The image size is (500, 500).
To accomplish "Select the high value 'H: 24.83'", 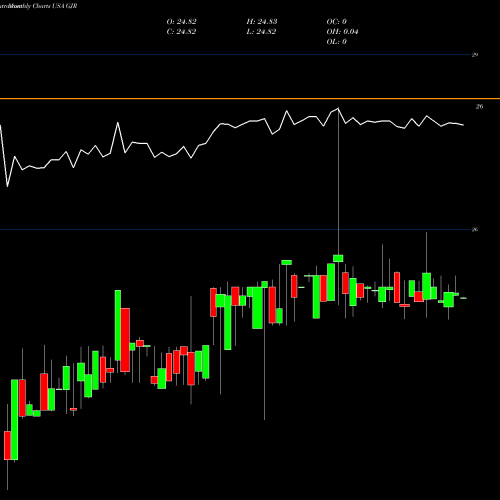I will point(262,22).
